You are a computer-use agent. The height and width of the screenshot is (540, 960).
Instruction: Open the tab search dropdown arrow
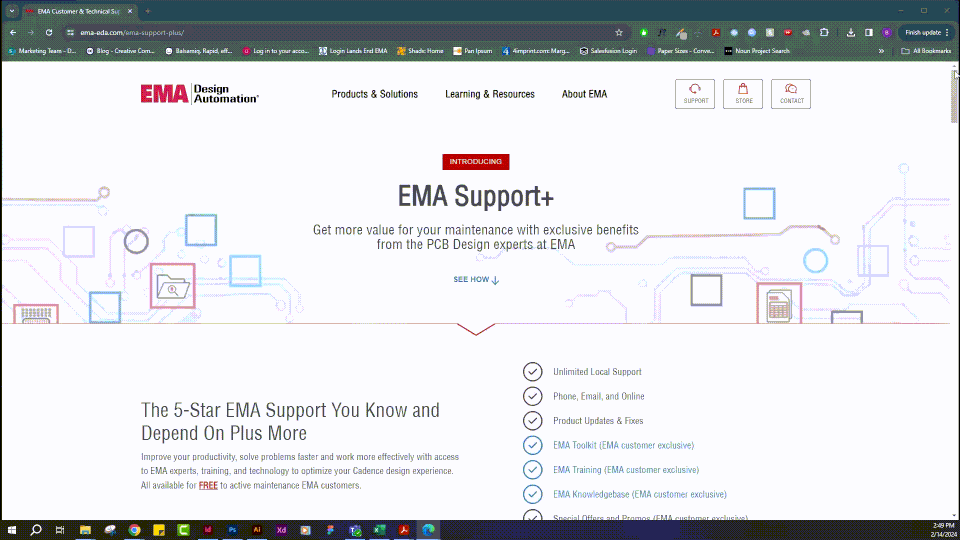pos(12,11)
